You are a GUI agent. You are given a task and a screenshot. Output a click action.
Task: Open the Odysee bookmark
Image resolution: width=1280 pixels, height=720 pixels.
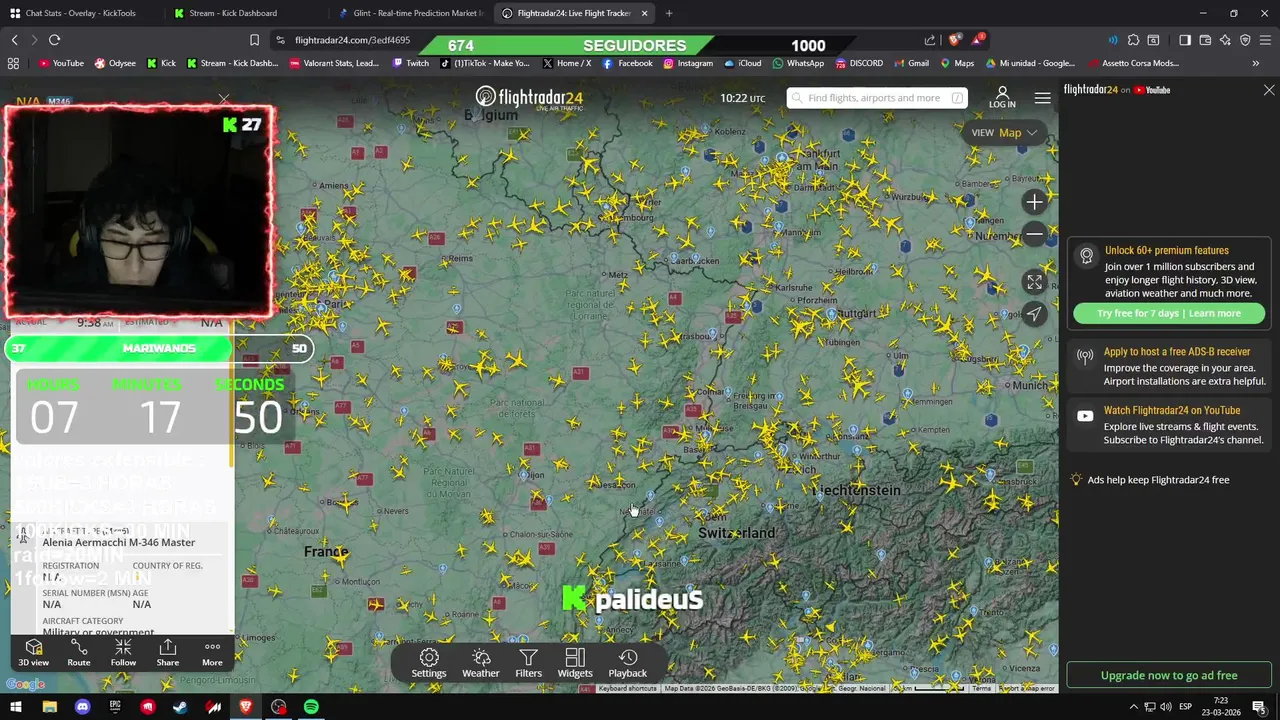tap(115, 63)
